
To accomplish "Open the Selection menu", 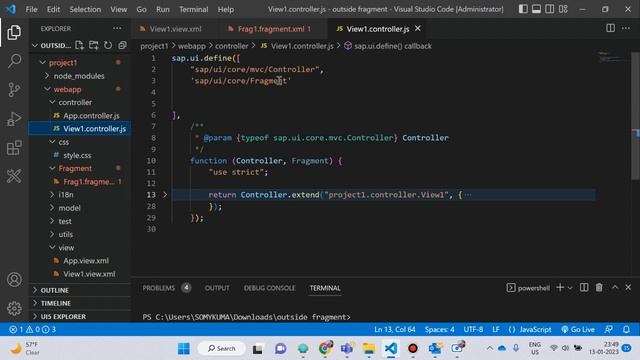I will 85,9.
